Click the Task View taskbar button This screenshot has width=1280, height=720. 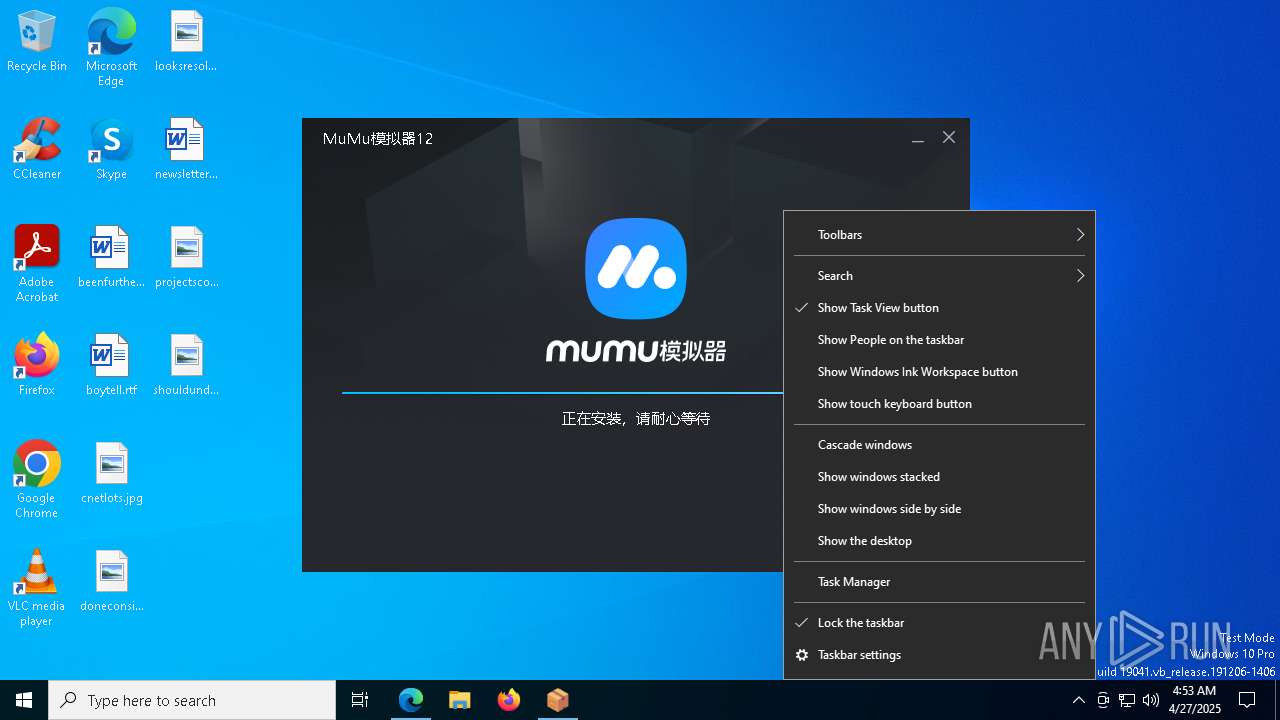coord(360,700)
